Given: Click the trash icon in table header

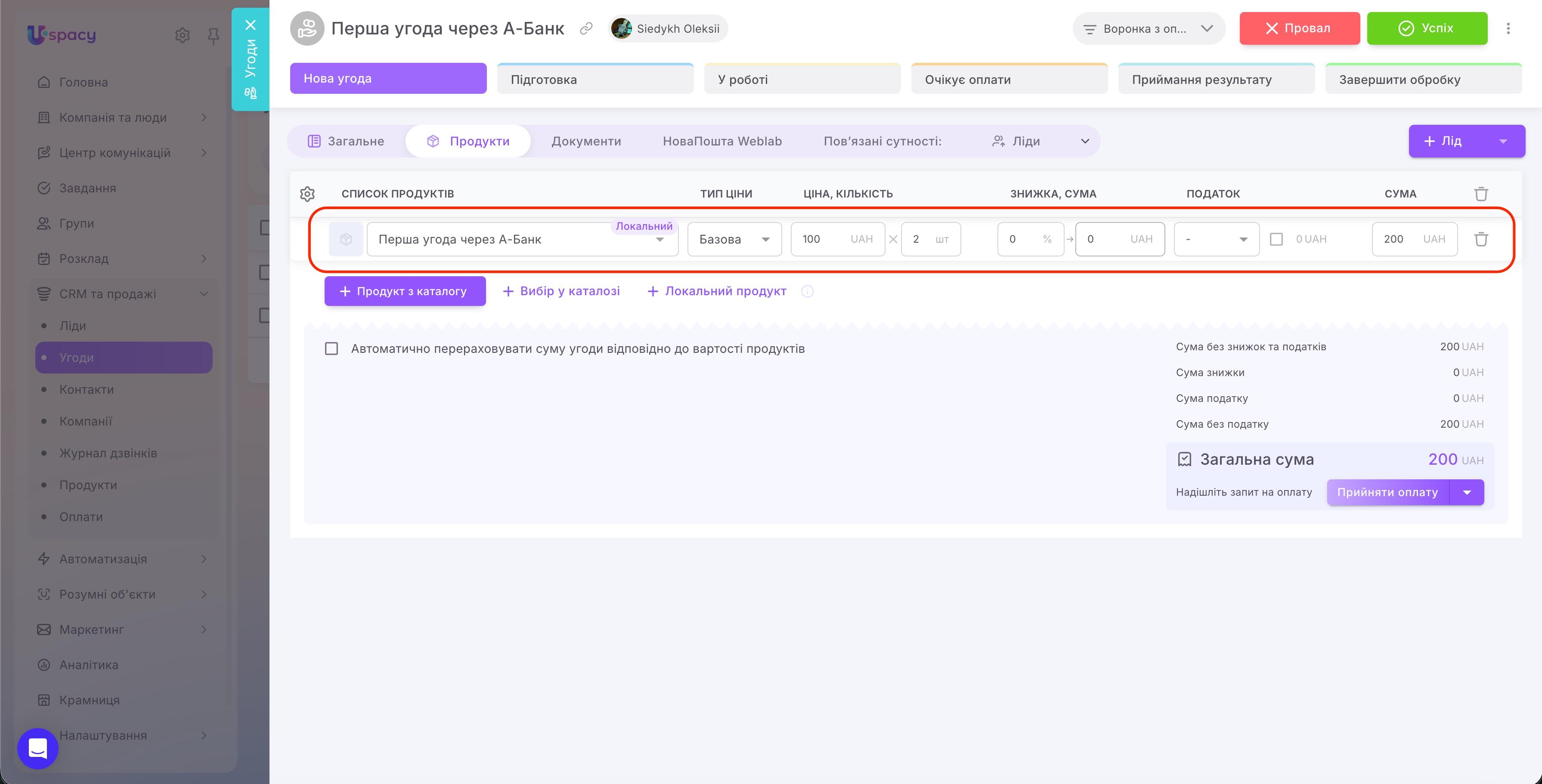Looking at the screenshot, I should [1481, 193].
